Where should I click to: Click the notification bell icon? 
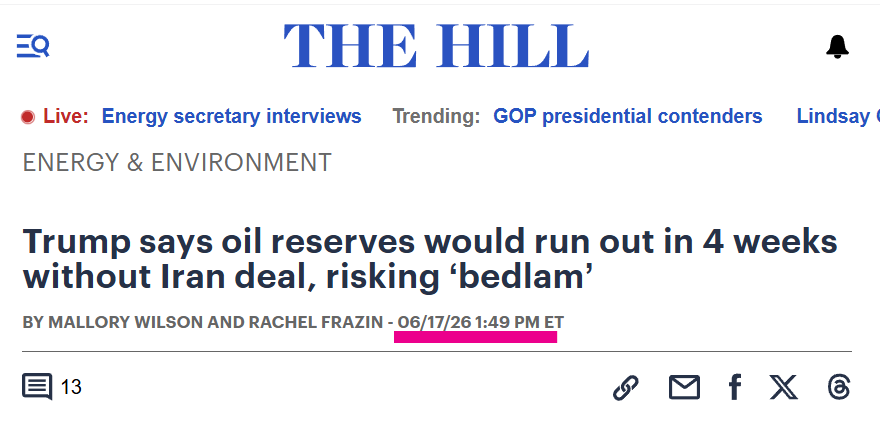(x=837, y=46)
